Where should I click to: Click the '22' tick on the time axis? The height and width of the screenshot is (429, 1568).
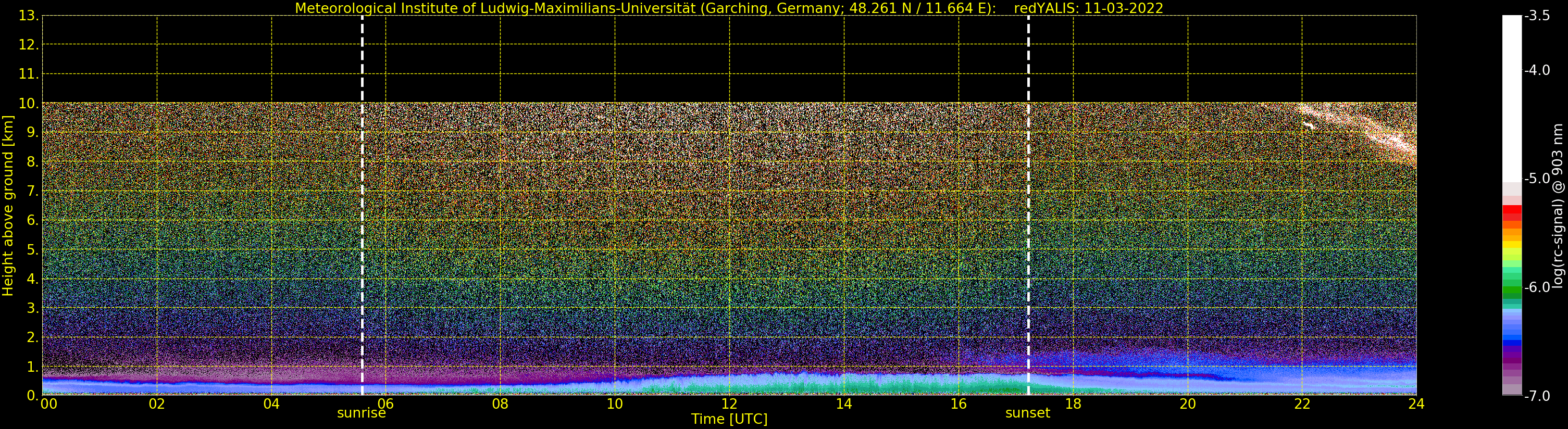(x=1302, y=403)
